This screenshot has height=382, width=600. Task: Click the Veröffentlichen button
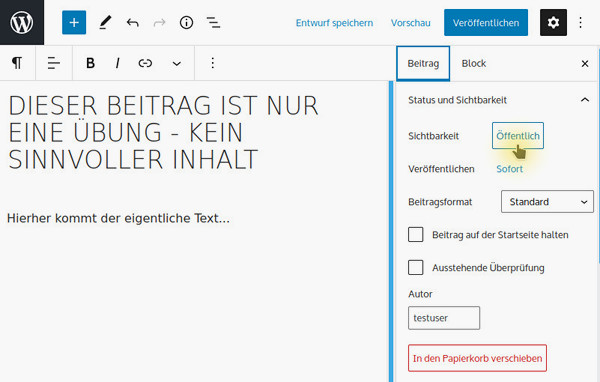(x=486, y=23)
